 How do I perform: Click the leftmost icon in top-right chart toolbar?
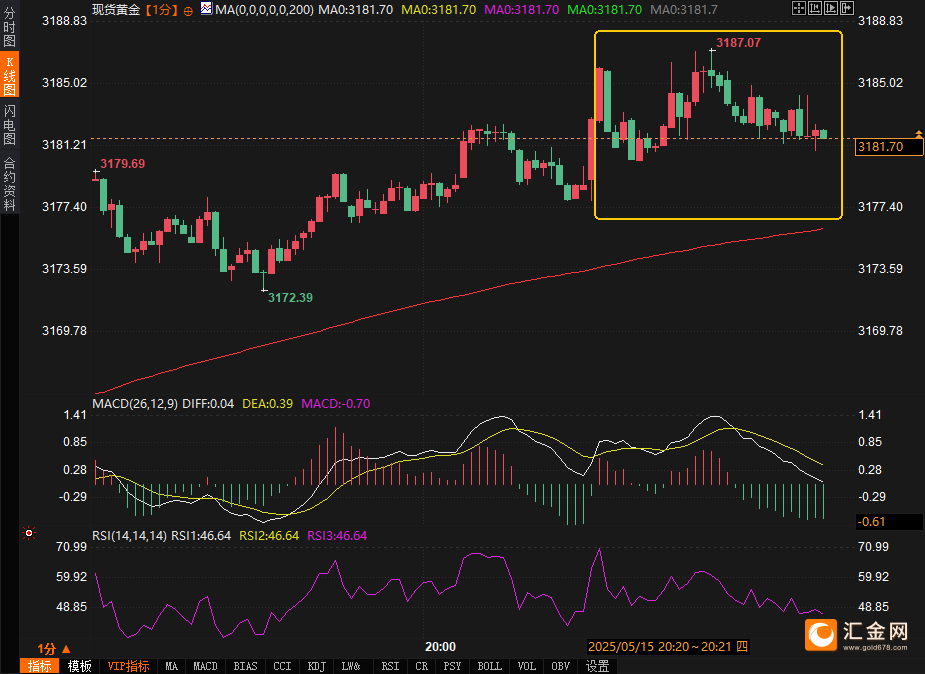[797, 8]
